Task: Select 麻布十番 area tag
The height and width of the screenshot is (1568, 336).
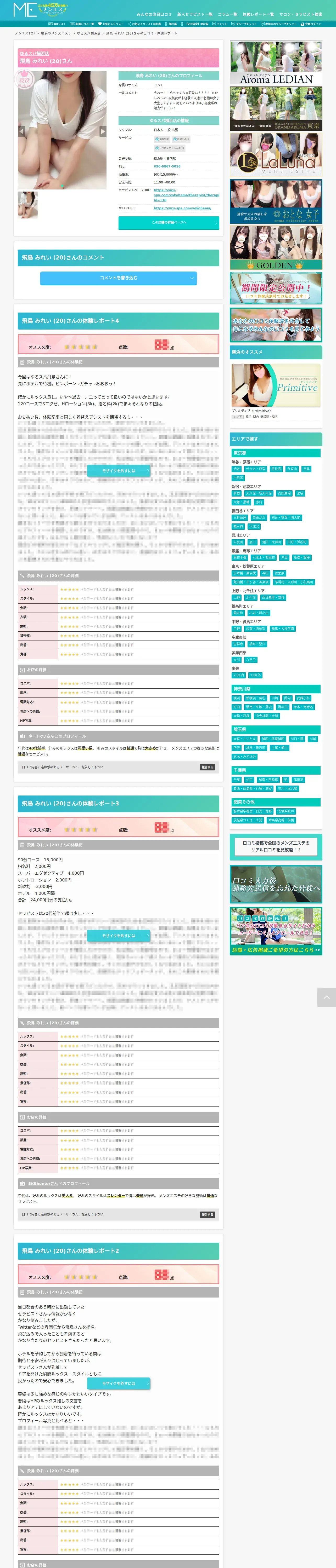Action: click(x=240, y=558)
